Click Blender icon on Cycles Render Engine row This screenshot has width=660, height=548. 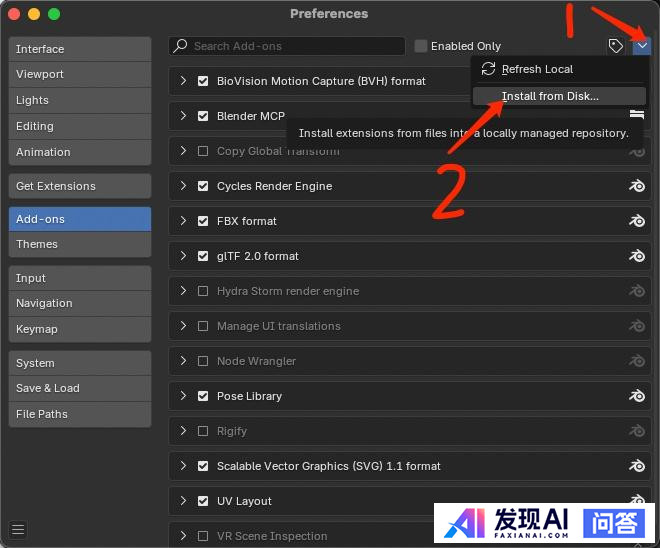tap(636, 186)
